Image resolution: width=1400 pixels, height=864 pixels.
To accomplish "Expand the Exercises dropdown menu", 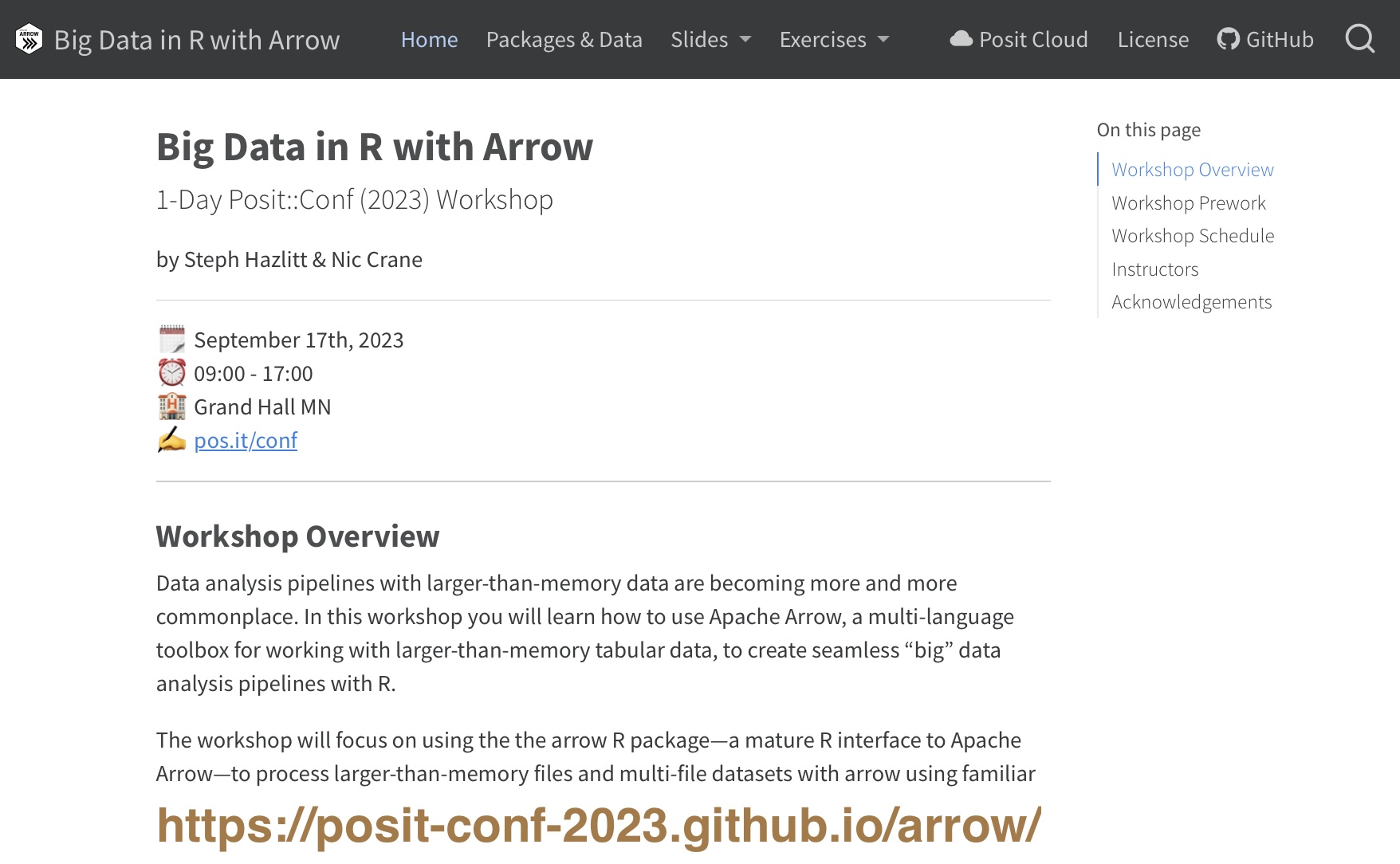I will pos(834,39).
